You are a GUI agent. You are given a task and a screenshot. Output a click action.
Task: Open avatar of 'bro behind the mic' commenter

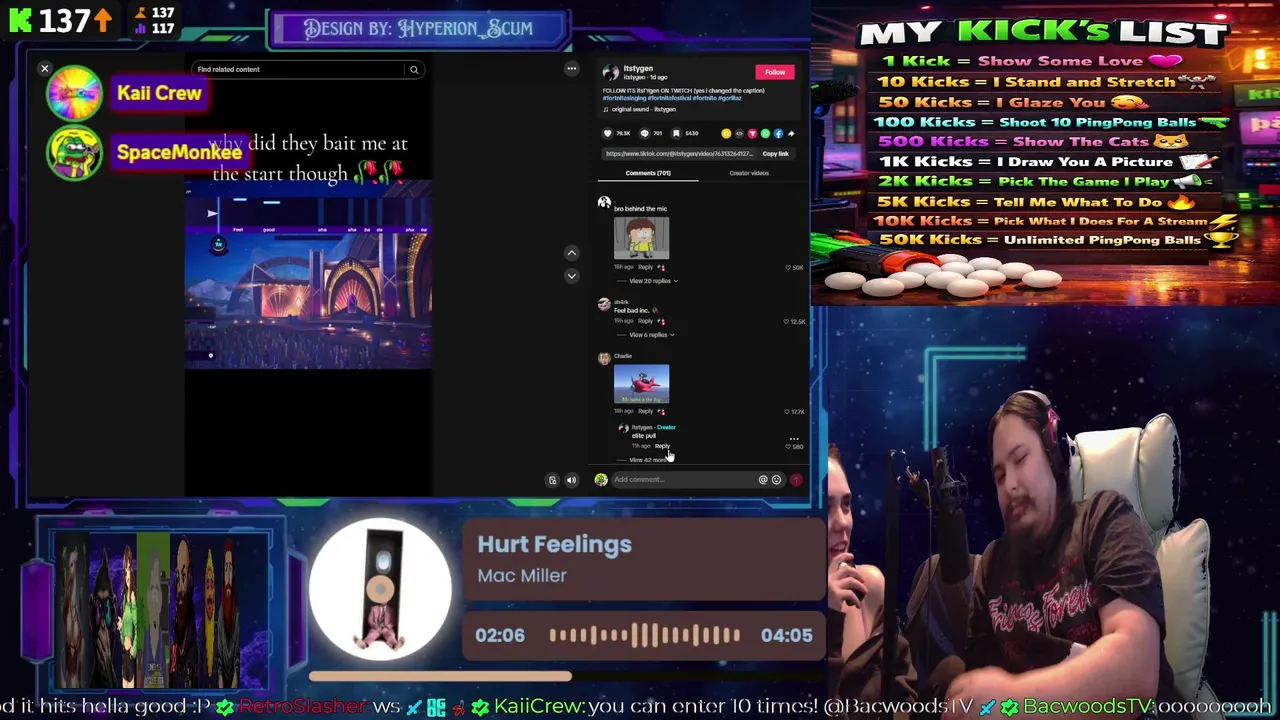pyautogui.click(x=604, y=203)
